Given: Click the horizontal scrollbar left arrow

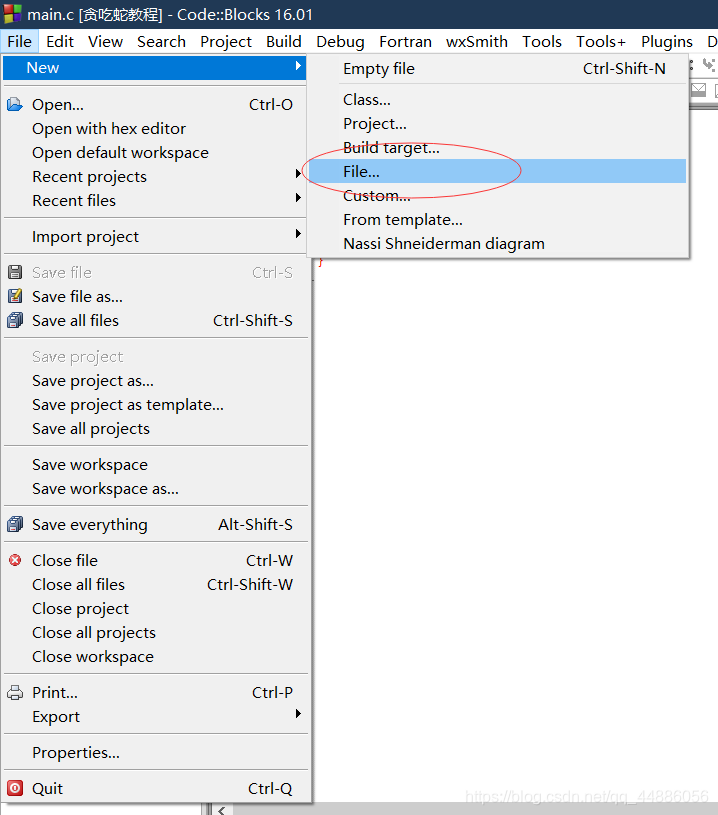Looking at the screenshot, I should click(222, 810).
